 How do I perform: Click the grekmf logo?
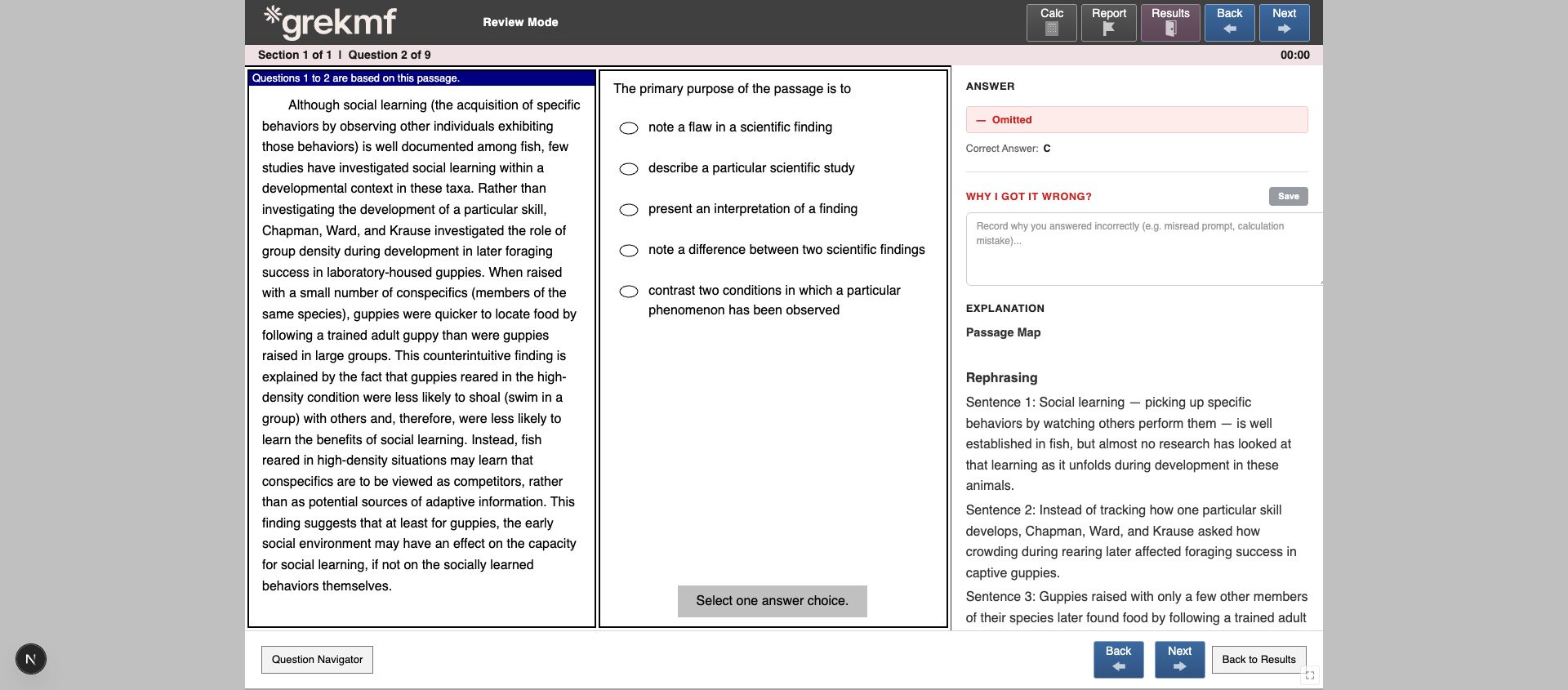(330, 22)
